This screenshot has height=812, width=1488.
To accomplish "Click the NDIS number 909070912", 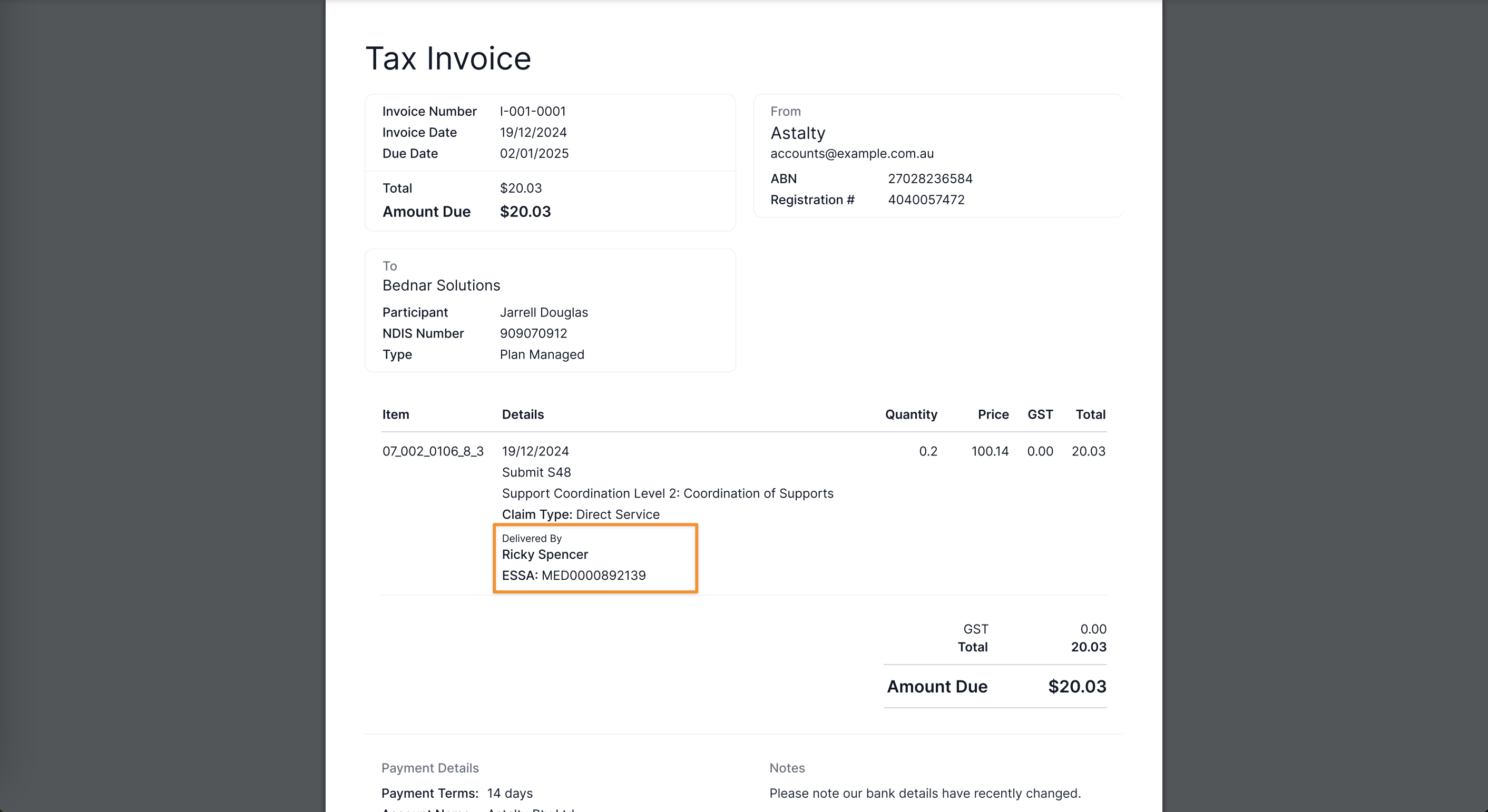I will tap(533, 333).
